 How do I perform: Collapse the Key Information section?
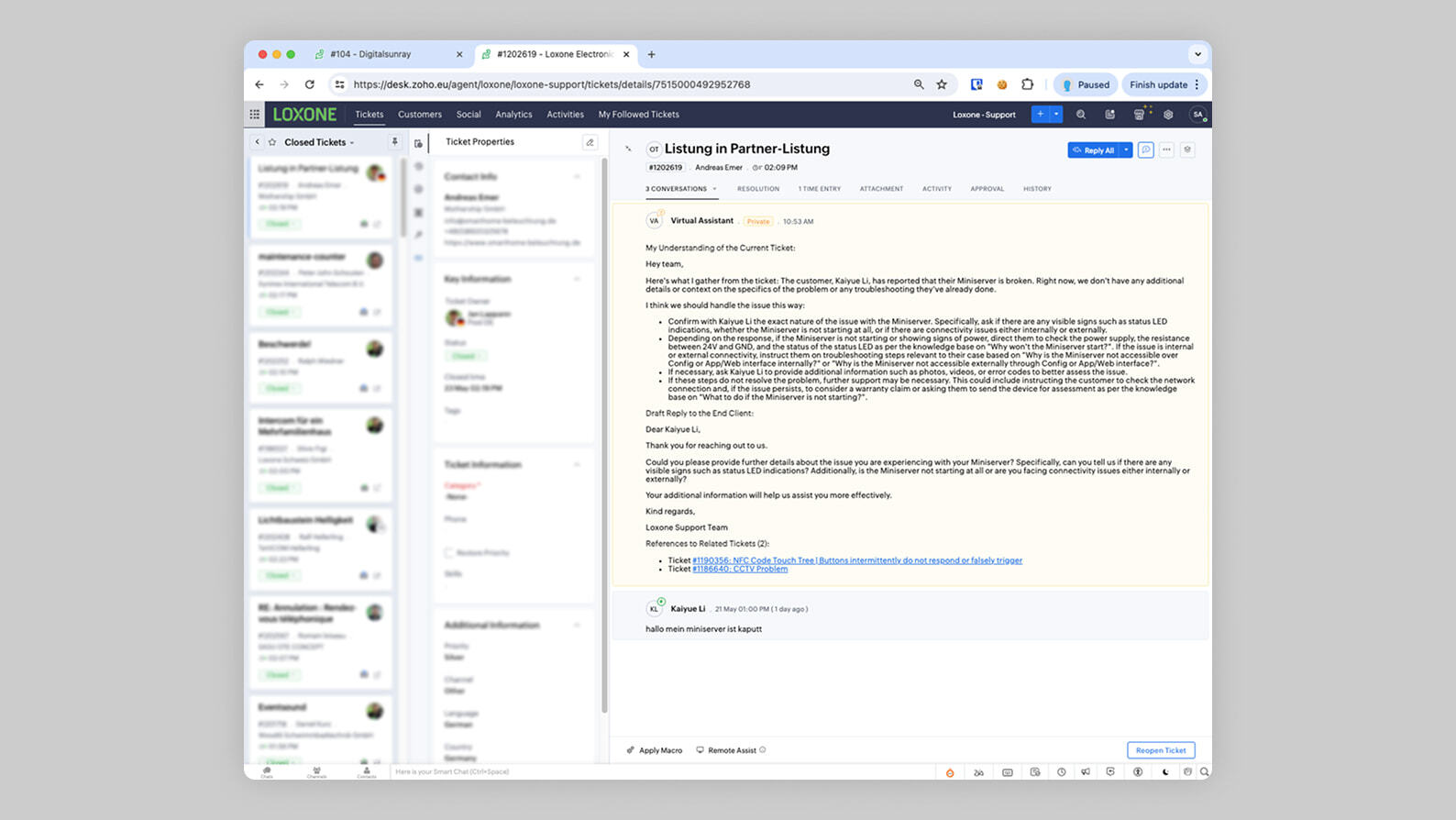click(x=578, y=279)
